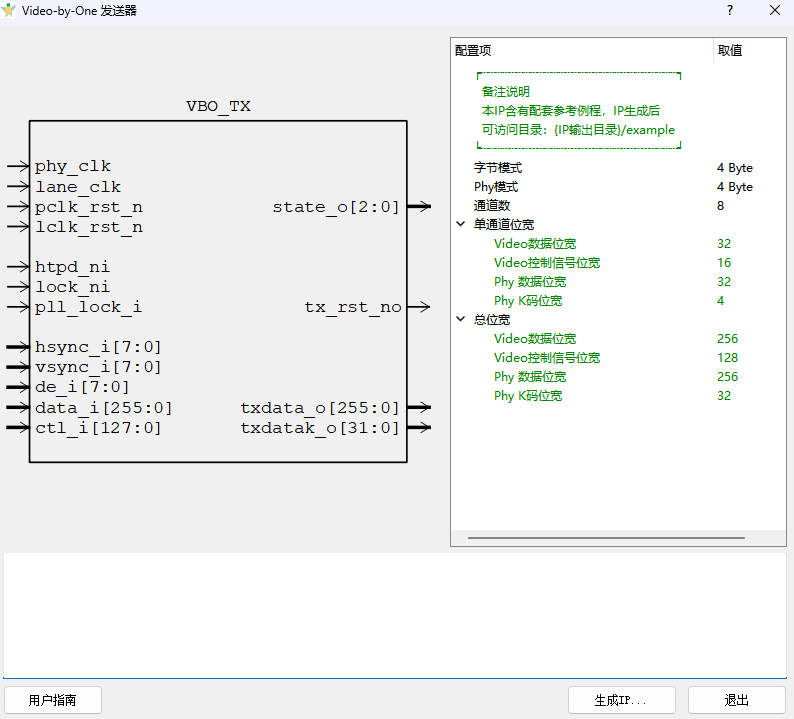Click the hsync_i[7:0] port label
Viewport: 794px width, 719px height.
[98, 347]
